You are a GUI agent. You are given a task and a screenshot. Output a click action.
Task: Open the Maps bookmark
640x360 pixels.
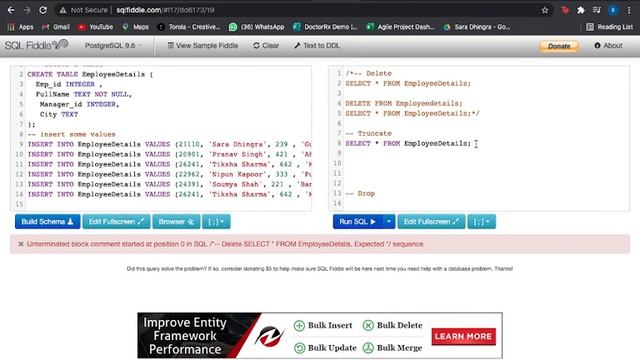point(136,27)
